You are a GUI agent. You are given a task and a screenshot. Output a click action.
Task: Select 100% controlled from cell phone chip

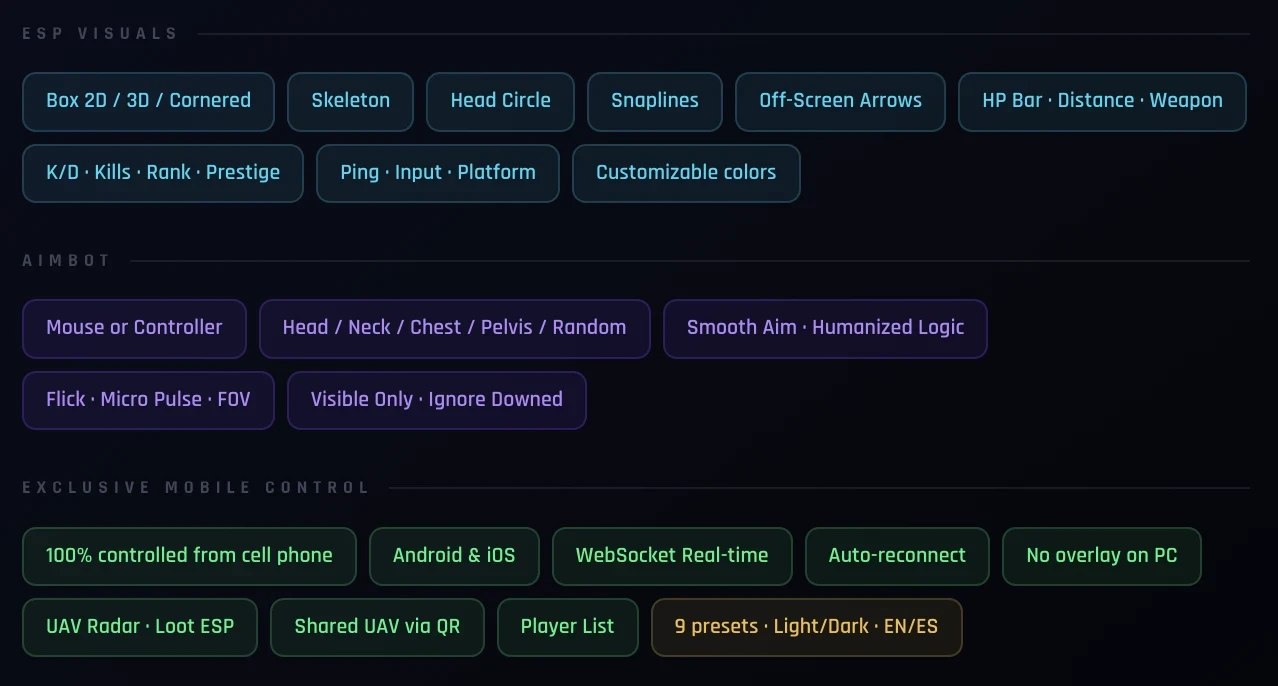point(189,556)
